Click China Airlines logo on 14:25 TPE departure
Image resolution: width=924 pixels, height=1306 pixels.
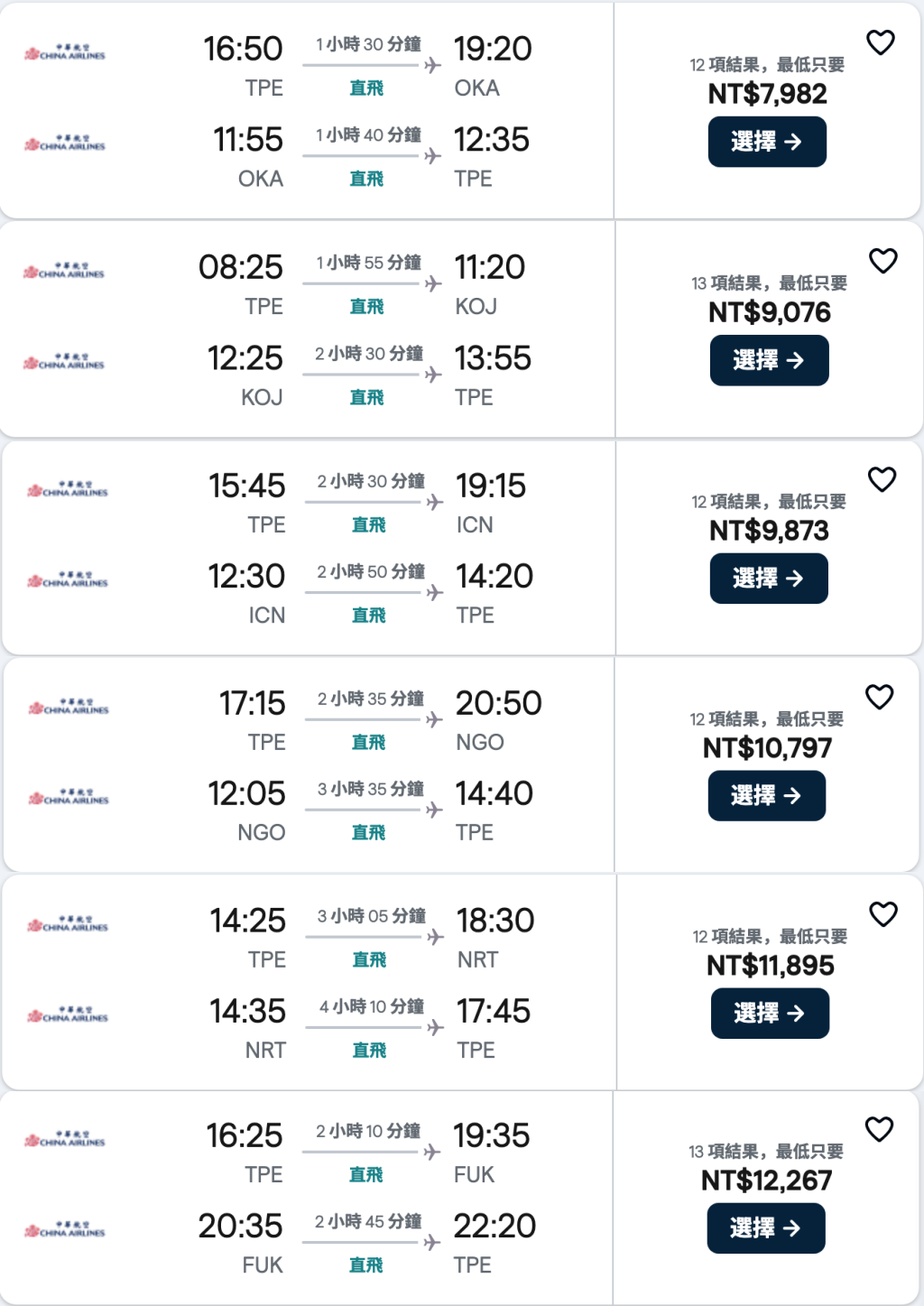pyautogui.click(x=68, y=924)
